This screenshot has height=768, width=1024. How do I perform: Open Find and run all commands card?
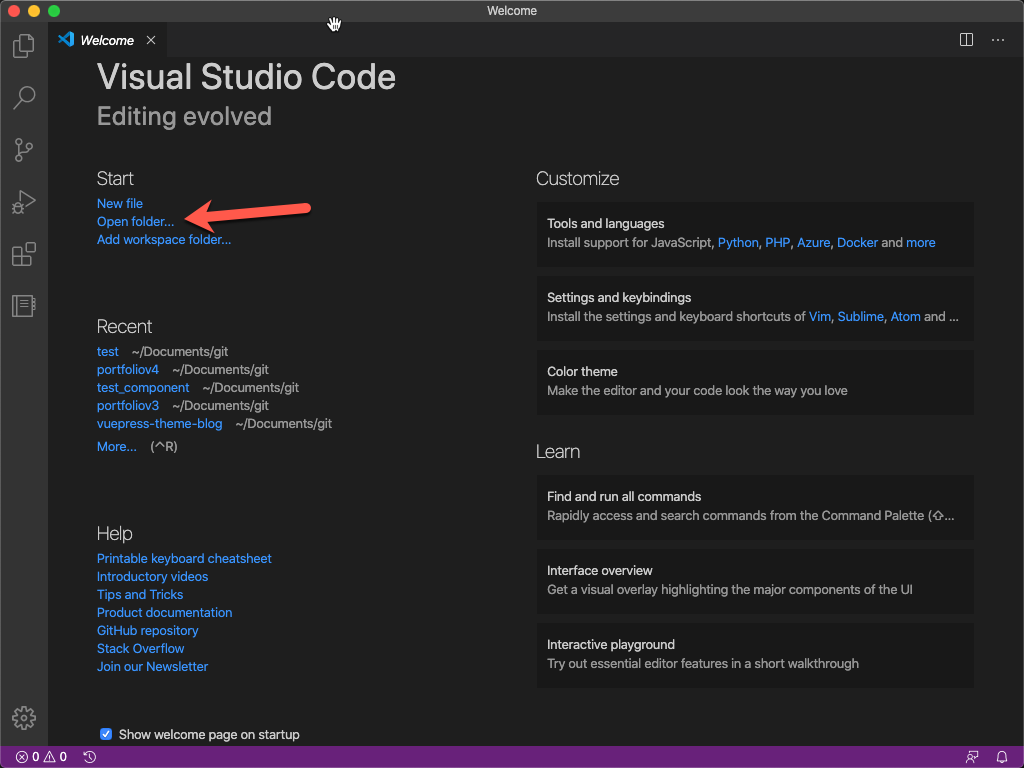[x=755, y=507]
